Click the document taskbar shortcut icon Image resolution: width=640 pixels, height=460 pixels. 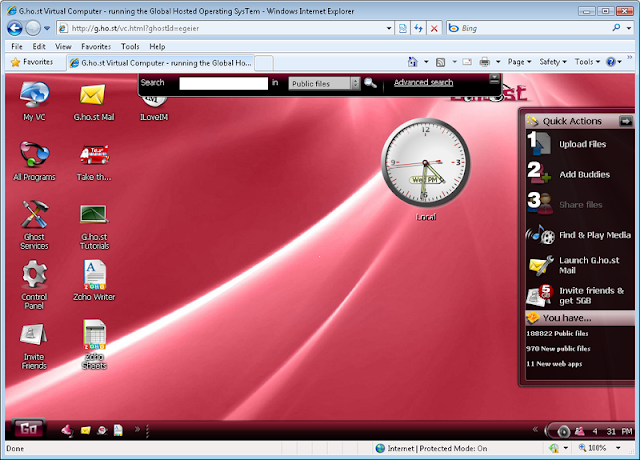coord(118,430)
